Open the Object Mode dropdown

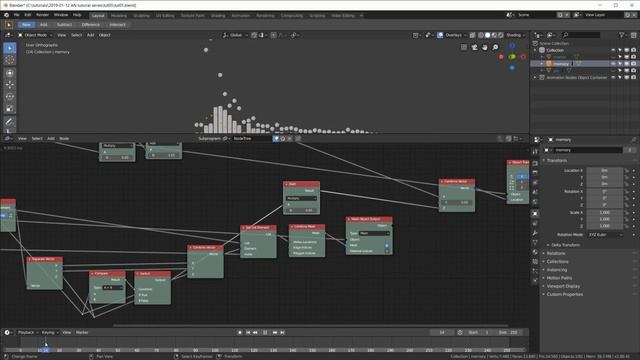click(35, 35)
